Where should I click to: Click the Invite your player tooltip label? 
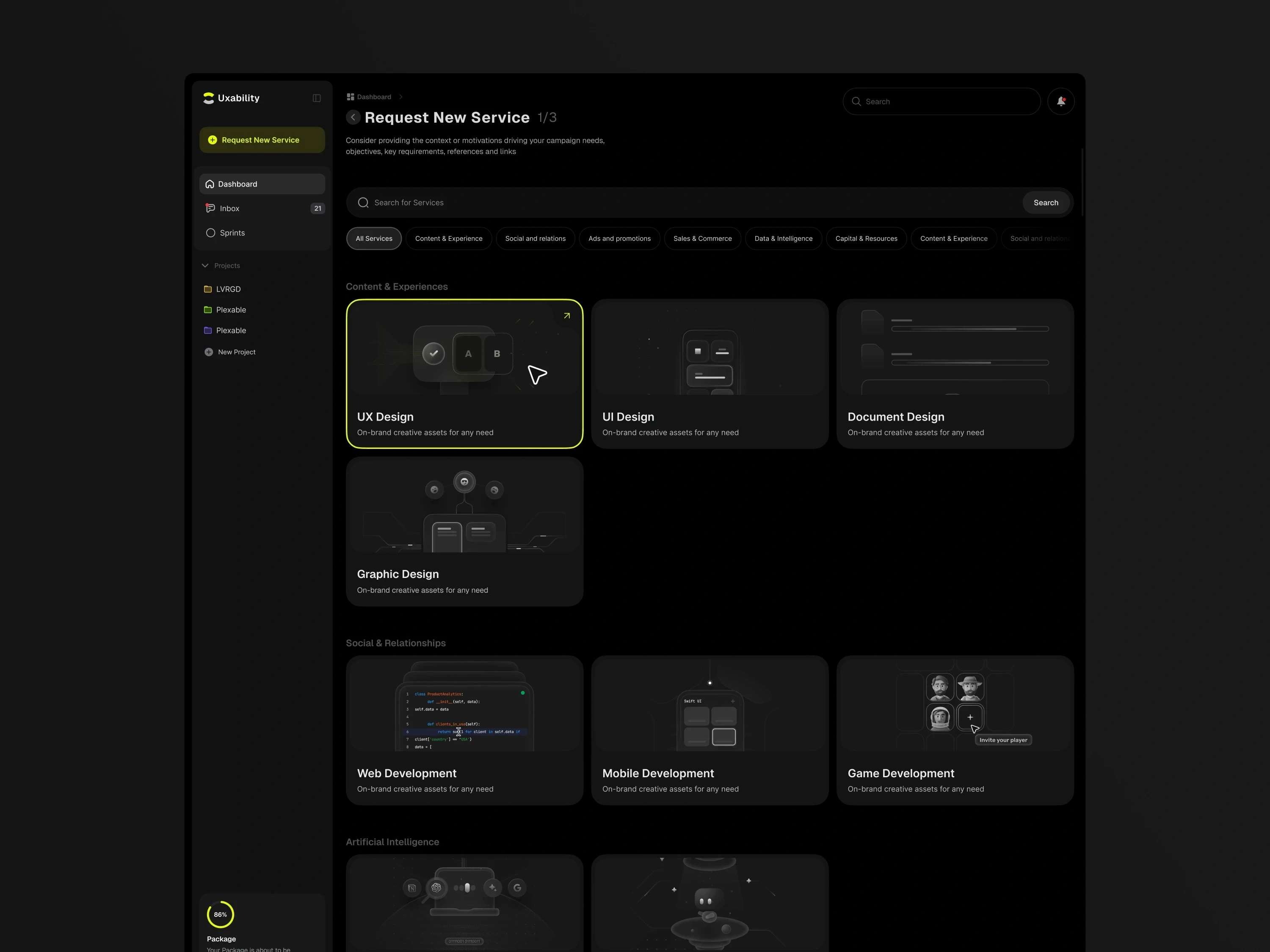point(1003,740)
